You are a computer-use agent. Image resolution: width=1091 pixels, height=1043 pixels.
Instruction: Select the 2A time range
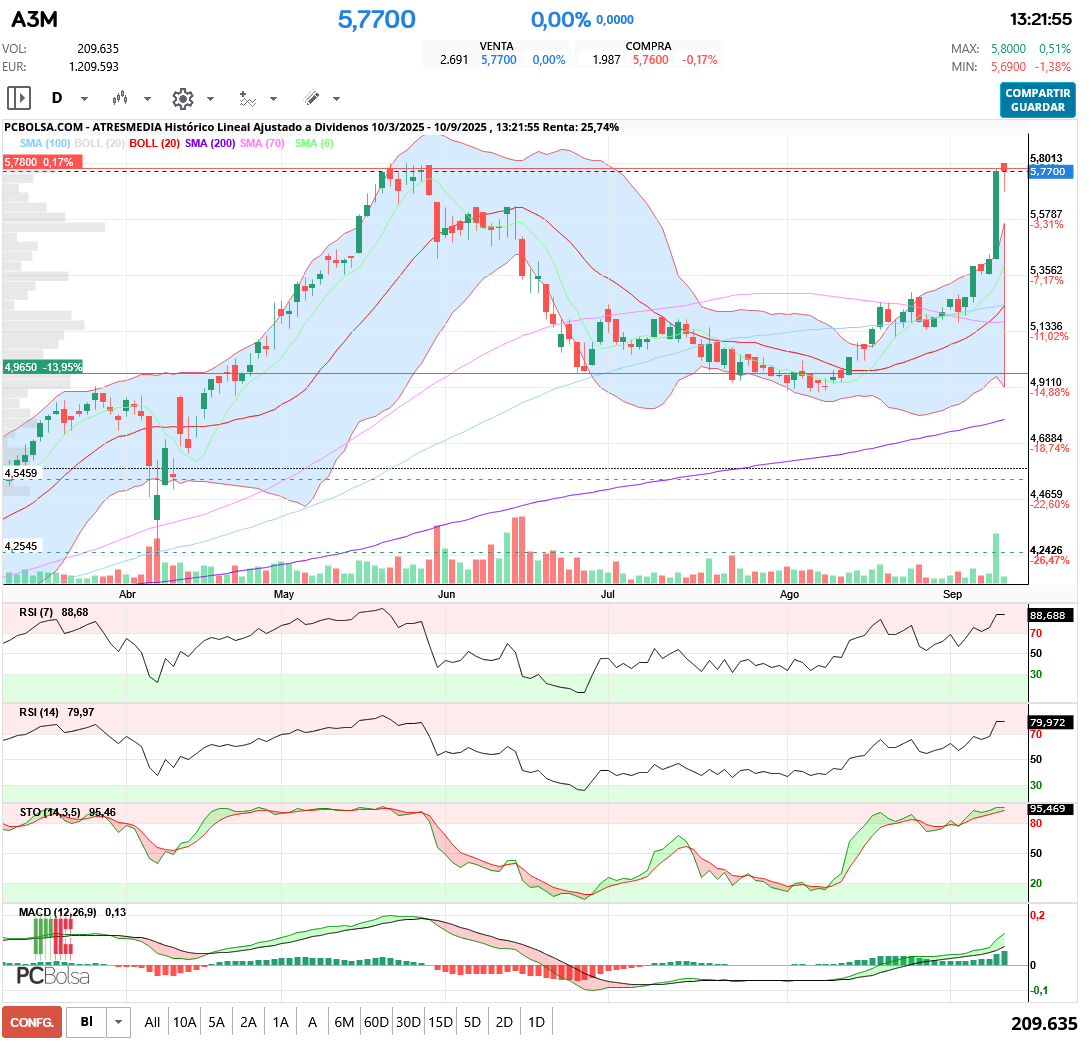coord(248,1022)
